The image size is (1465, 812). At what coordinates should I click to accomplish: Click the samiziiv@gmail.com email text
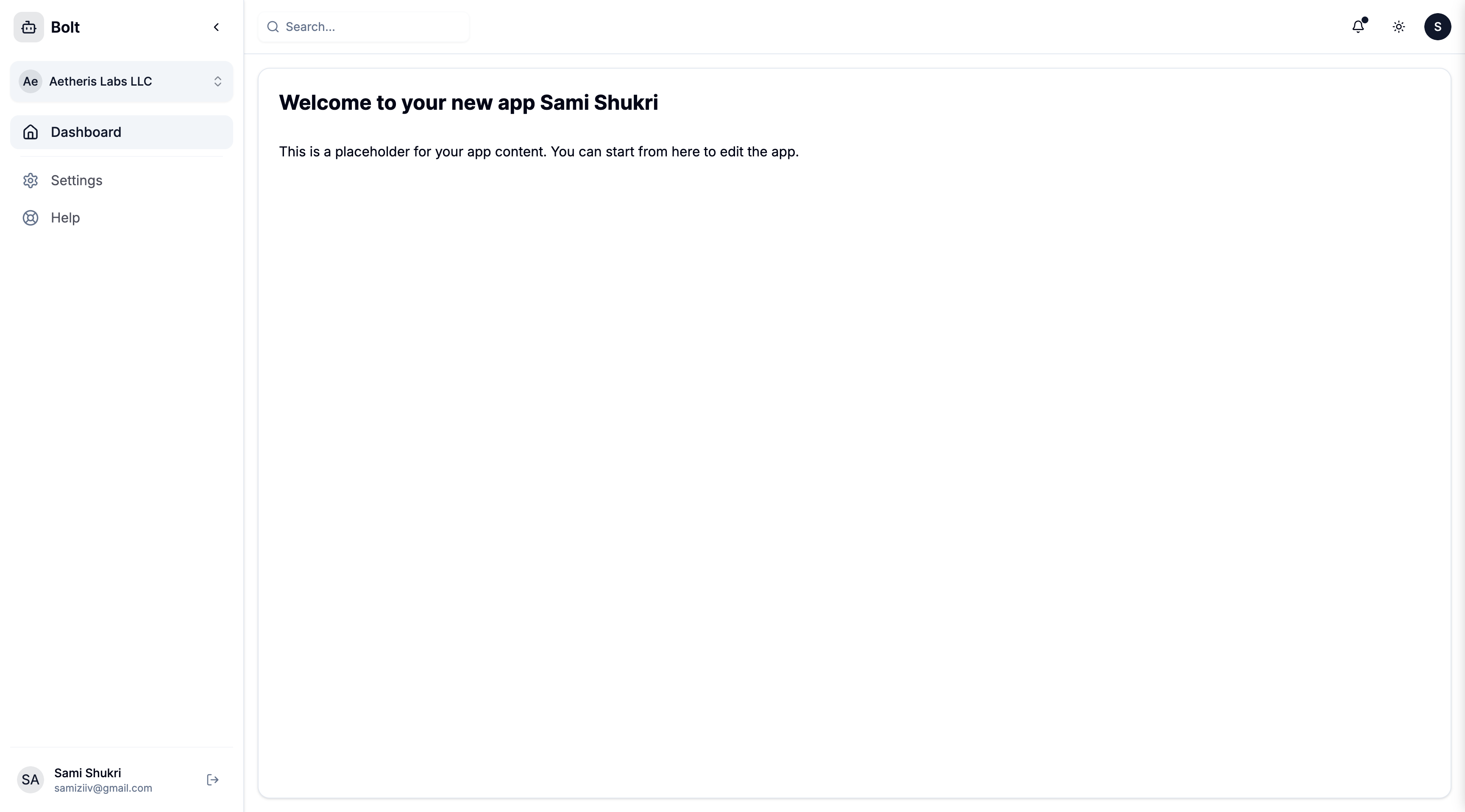(x=103, y=788)
